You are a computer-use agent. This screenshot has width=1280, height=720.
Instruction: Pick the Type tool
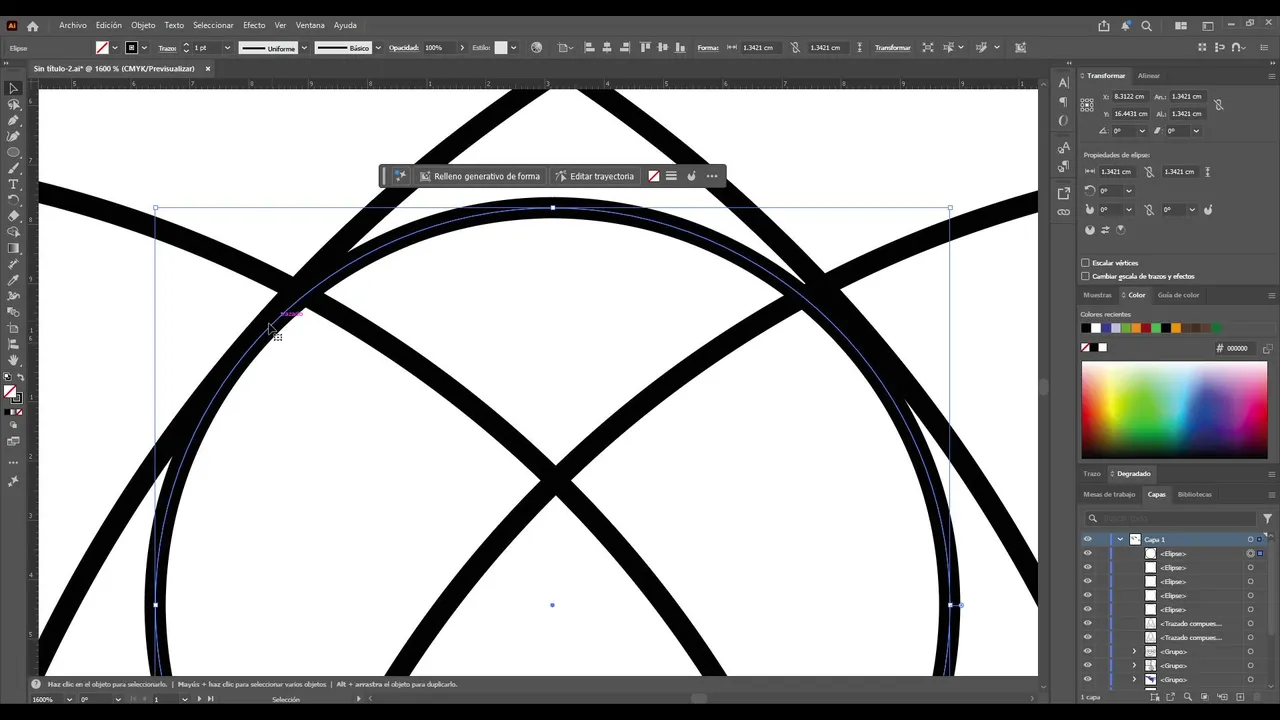[x=13, y=184]
